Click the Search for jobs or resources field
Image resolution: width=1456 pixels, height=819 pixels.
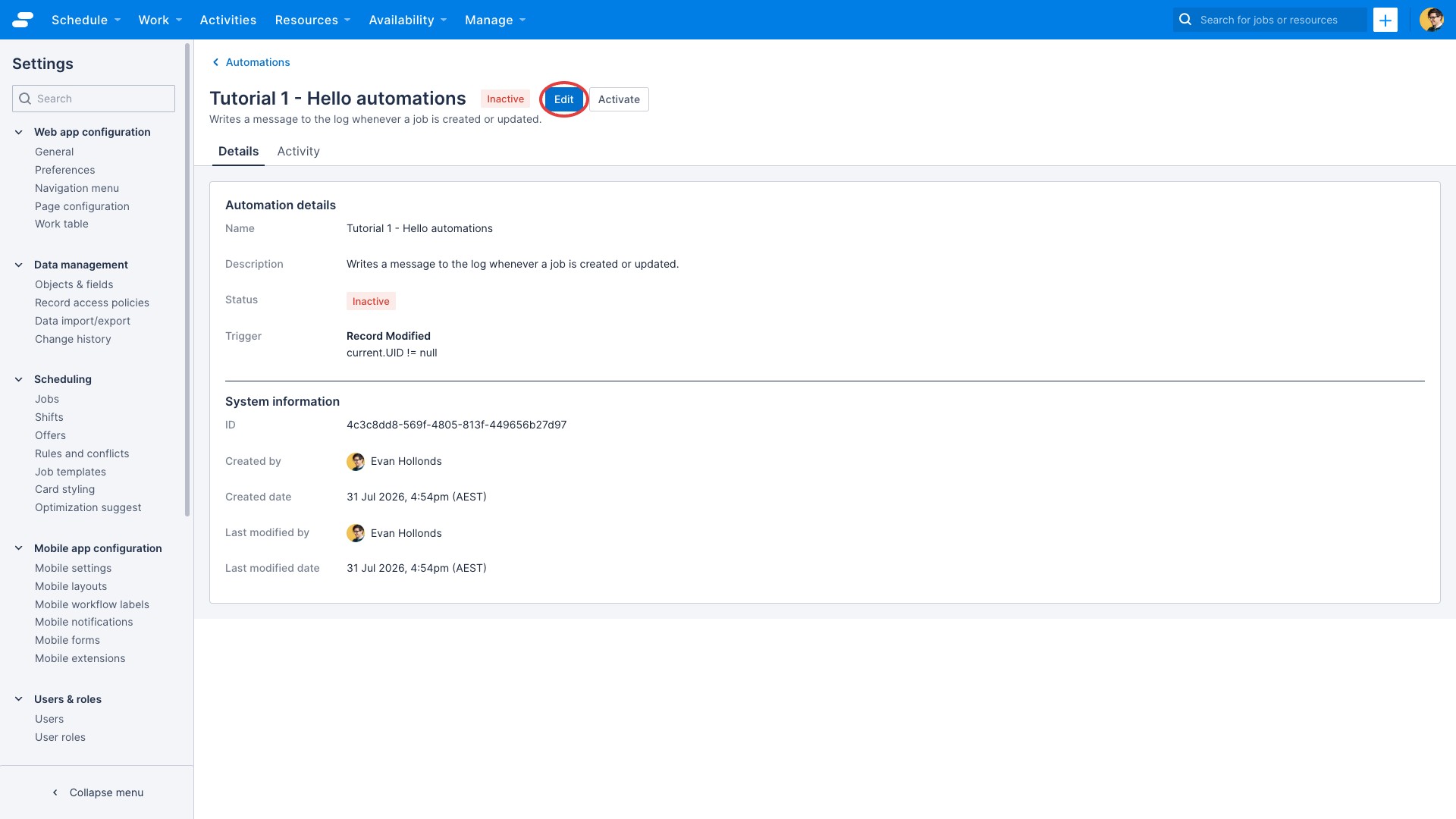tap(1269, 20)
